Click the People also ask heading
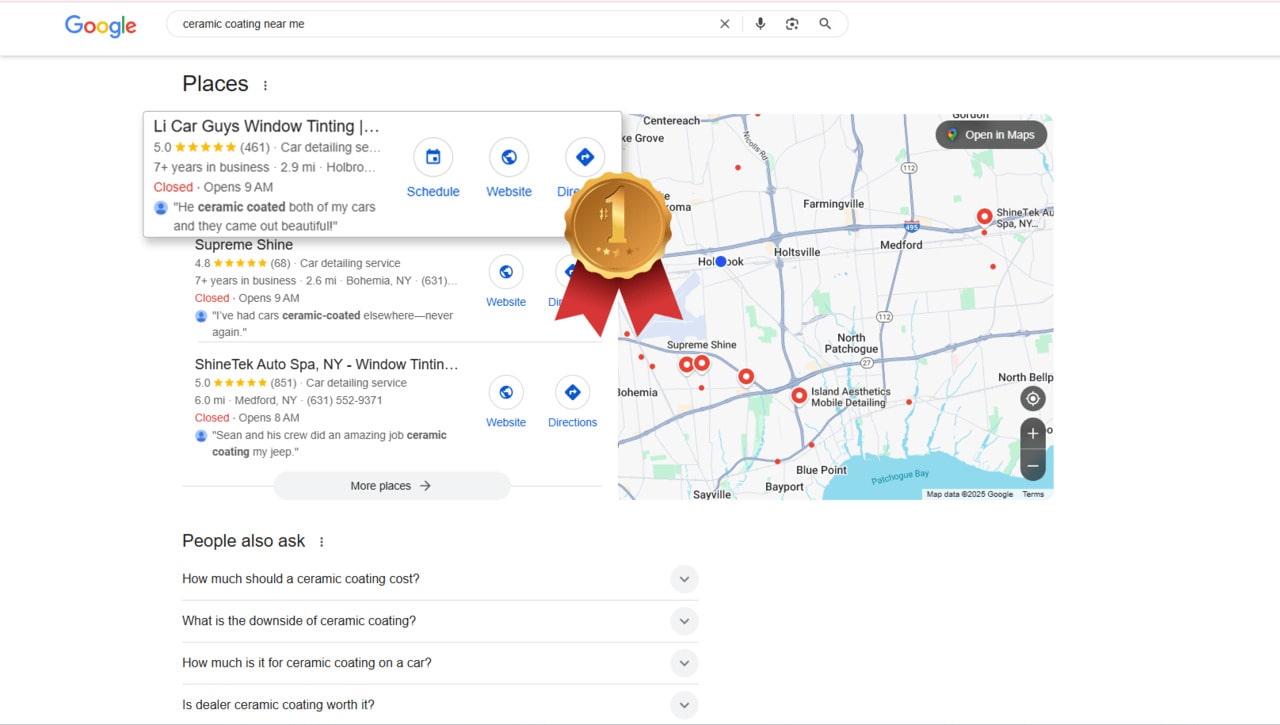The width and height of the screenshot is (1280, 725). 243,541
